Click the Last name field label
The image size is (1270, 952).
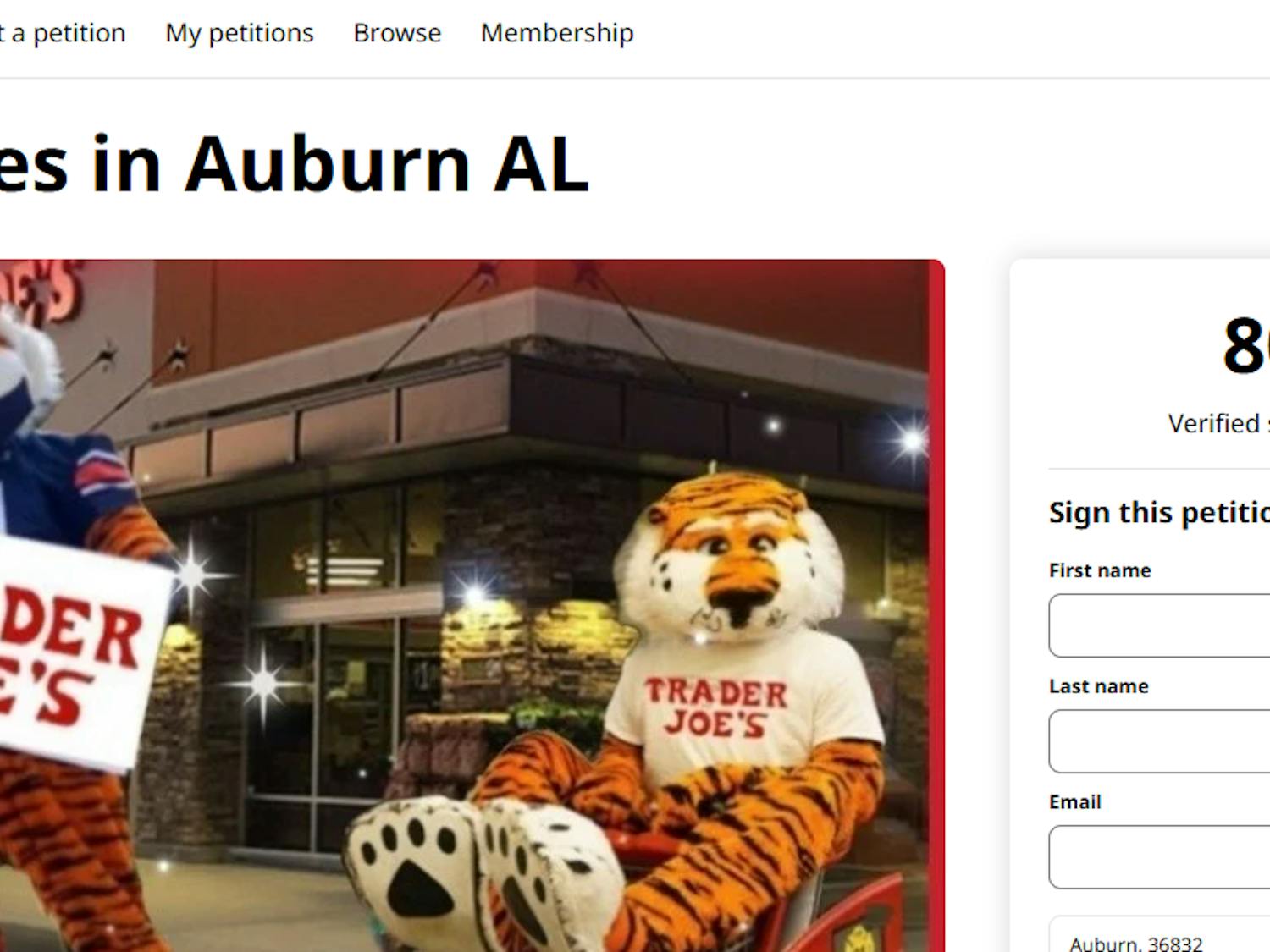(x=1097, y=685)
